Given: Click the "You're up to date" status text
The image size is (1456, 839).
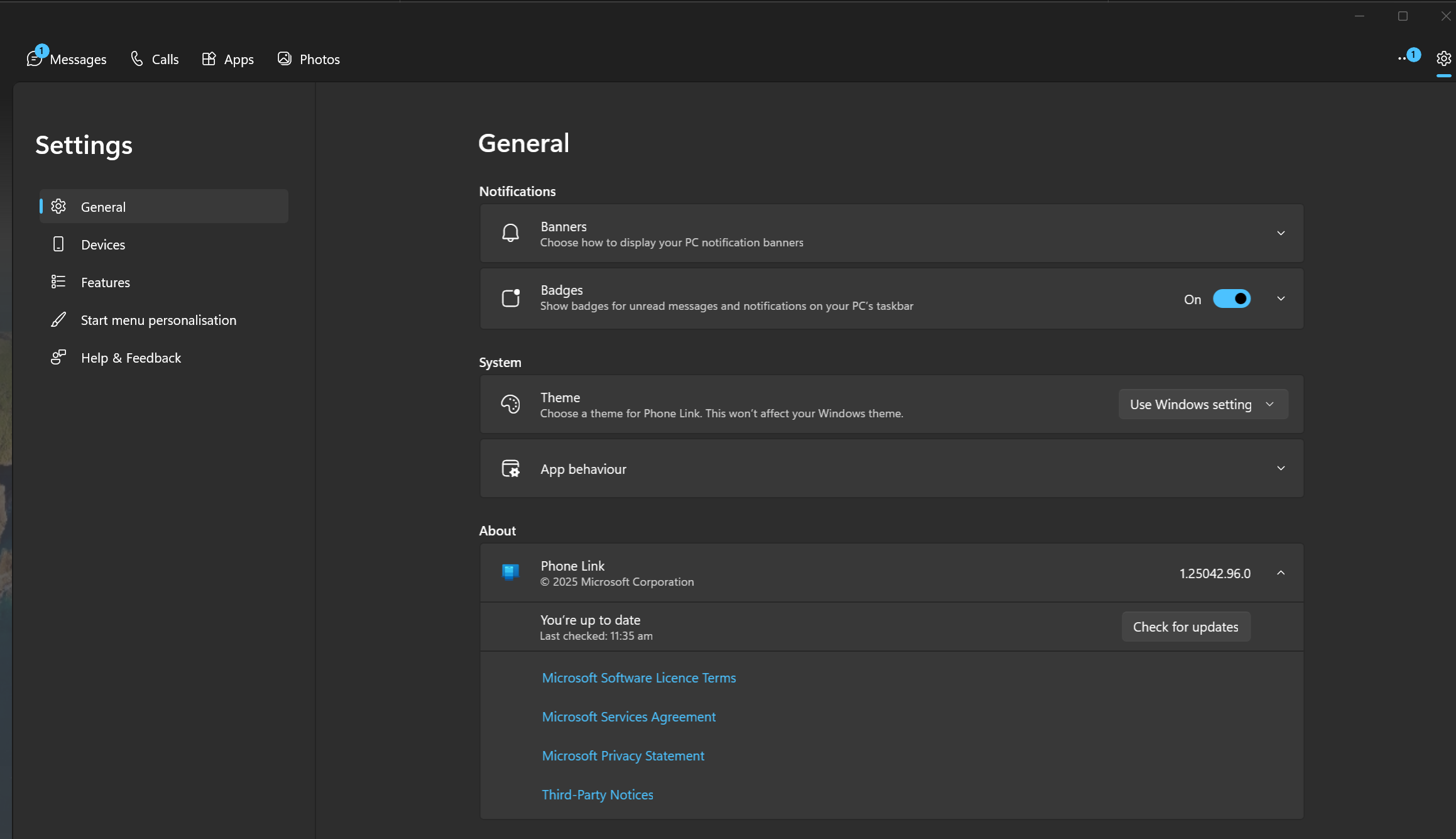Looking at the screenshot, I should pos(590,620).
